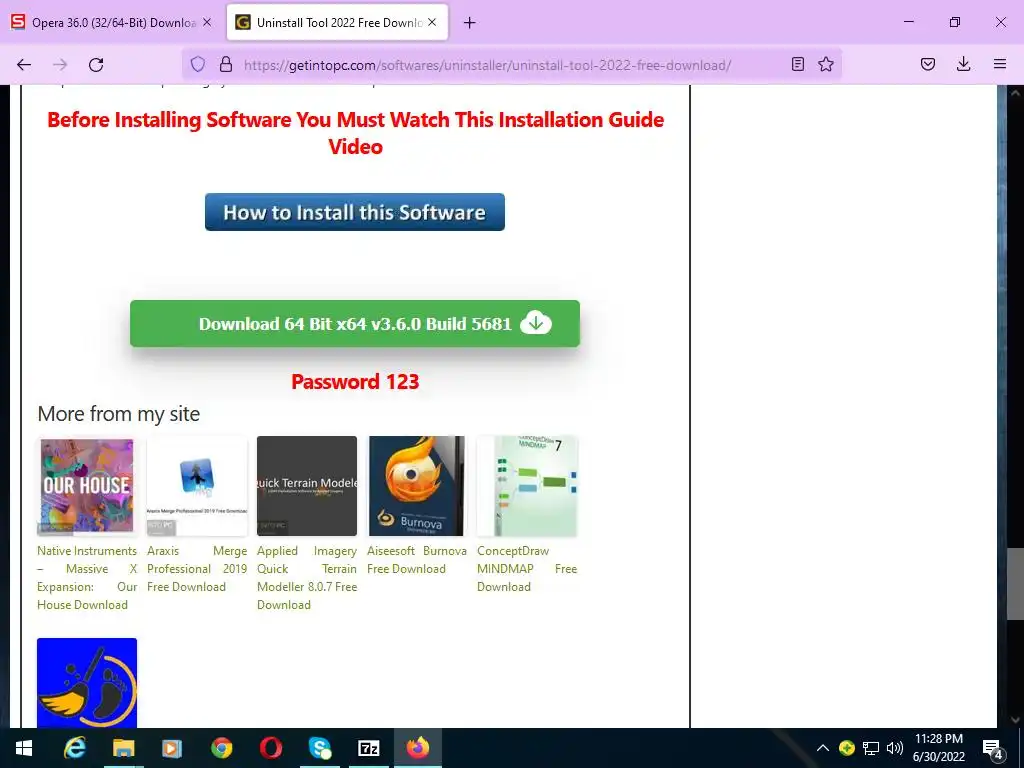Switch to the Opera 36.0 Download tab

tap(112, 22)
